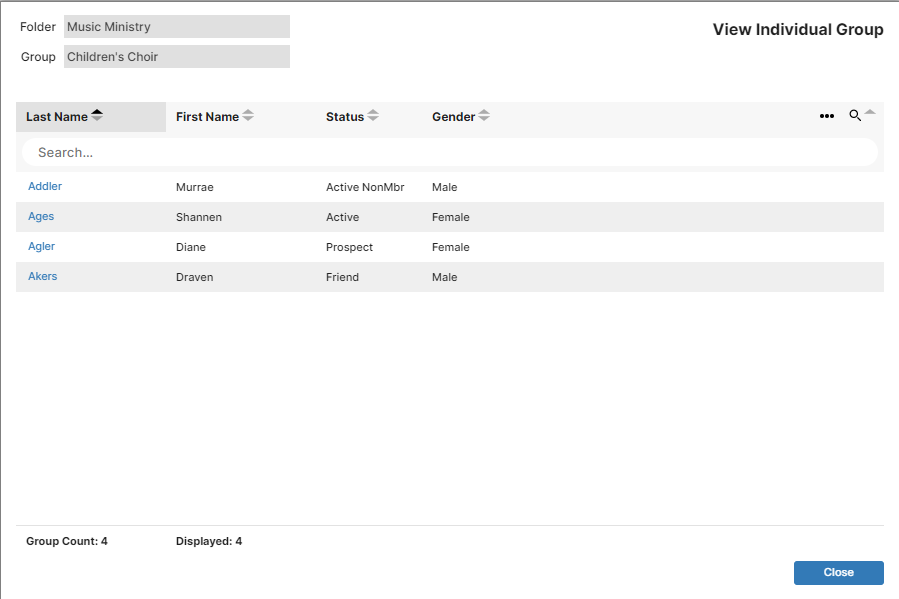
Task: Toggle the search magnifier icon
Action: 855,116
